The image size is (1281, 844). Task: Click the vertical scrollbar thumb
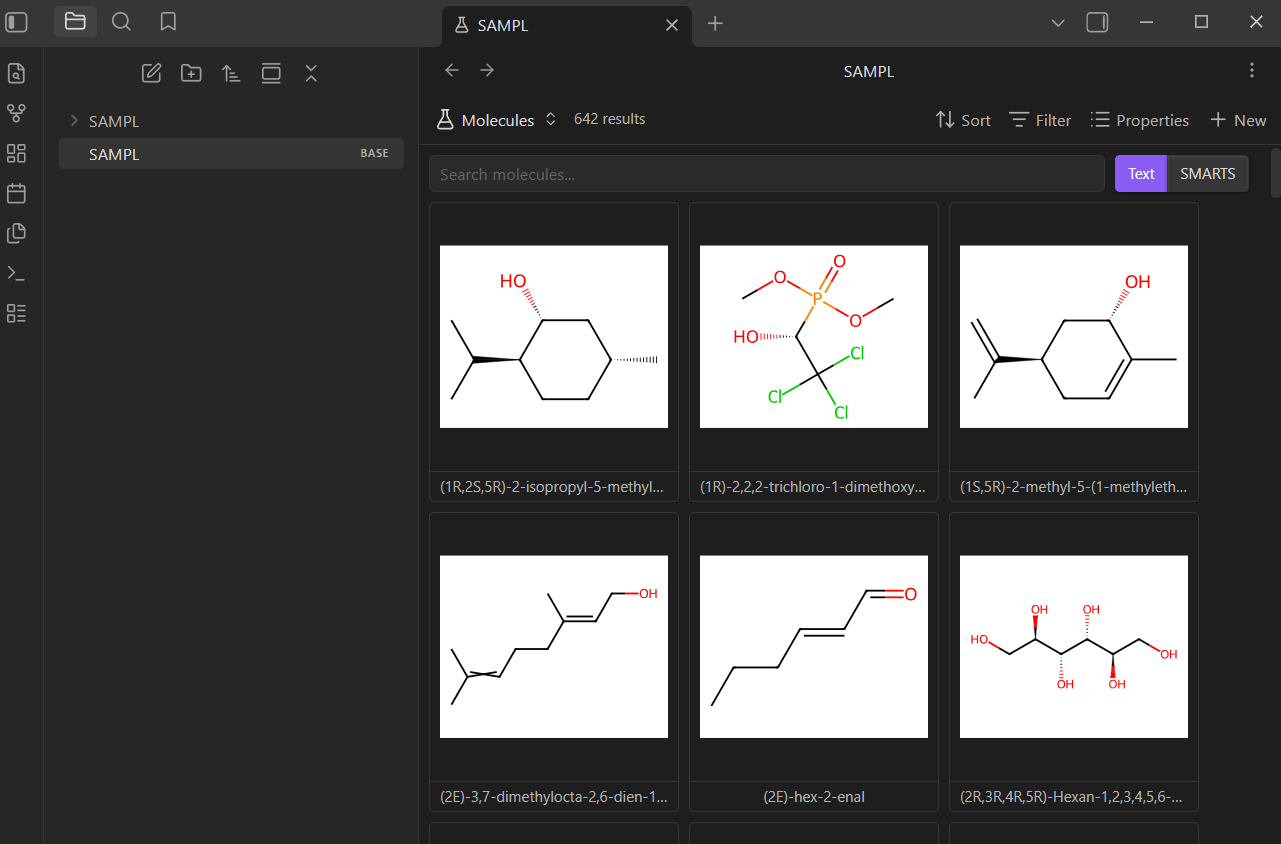pyautogui.click(x=1276, y=173)
